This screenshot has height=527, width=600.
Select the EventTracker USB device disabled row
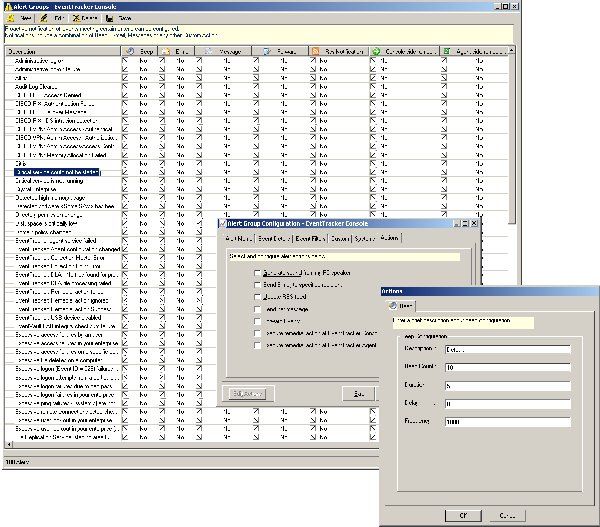tap(58, 317)
